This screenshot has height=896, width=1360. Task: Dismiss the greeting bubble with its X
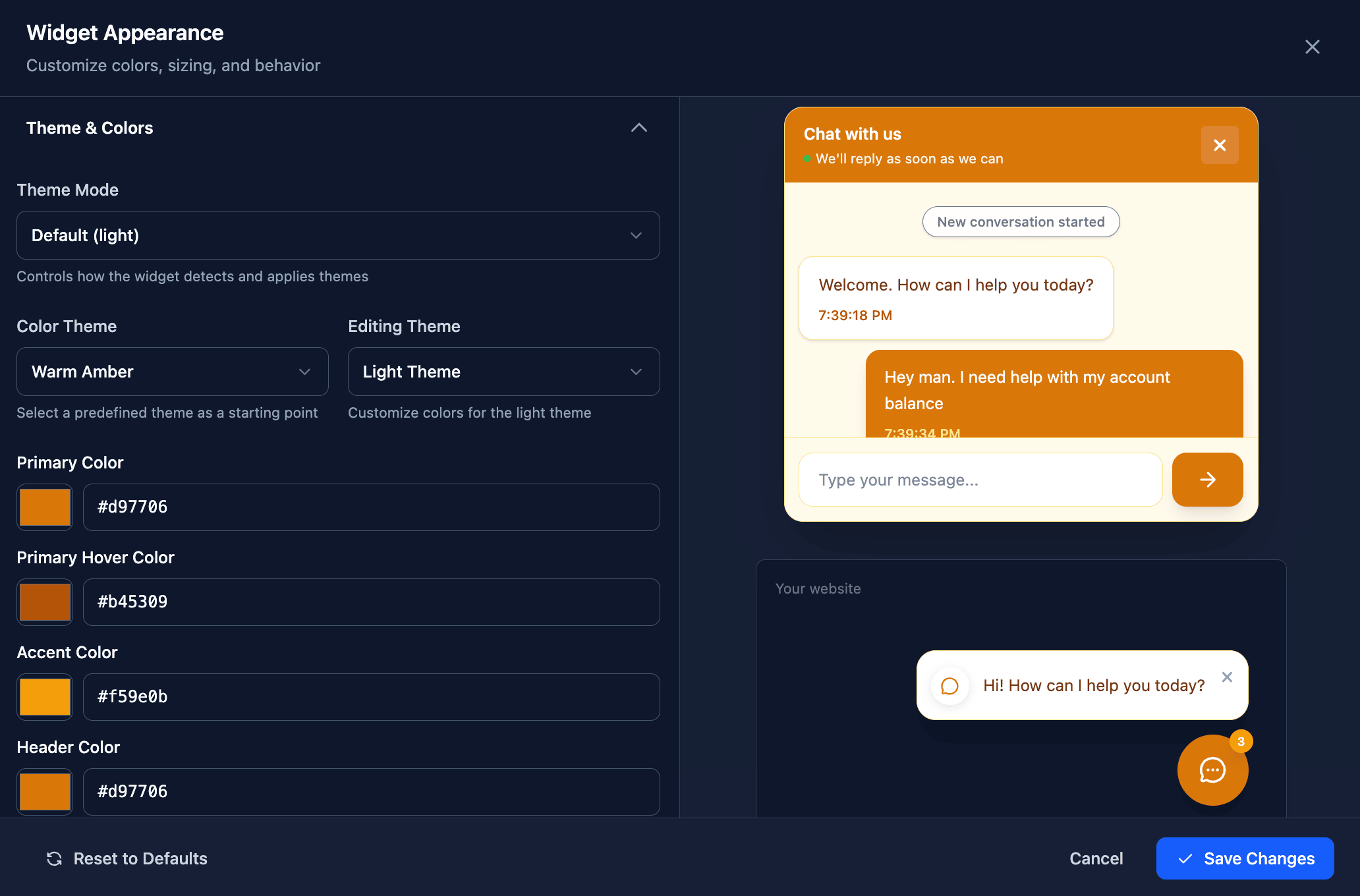coord(1227,677)
